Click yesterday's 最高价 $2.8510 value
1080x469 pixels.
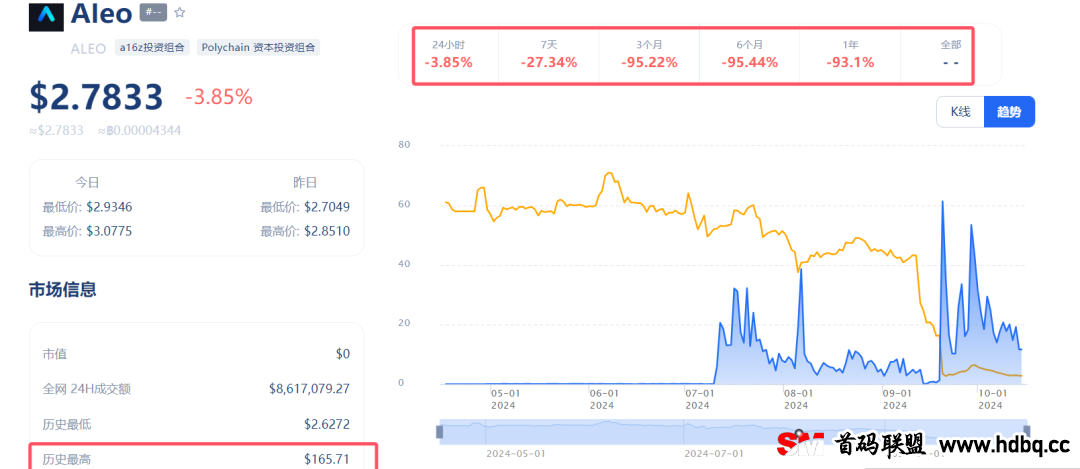tap(326, 231)
